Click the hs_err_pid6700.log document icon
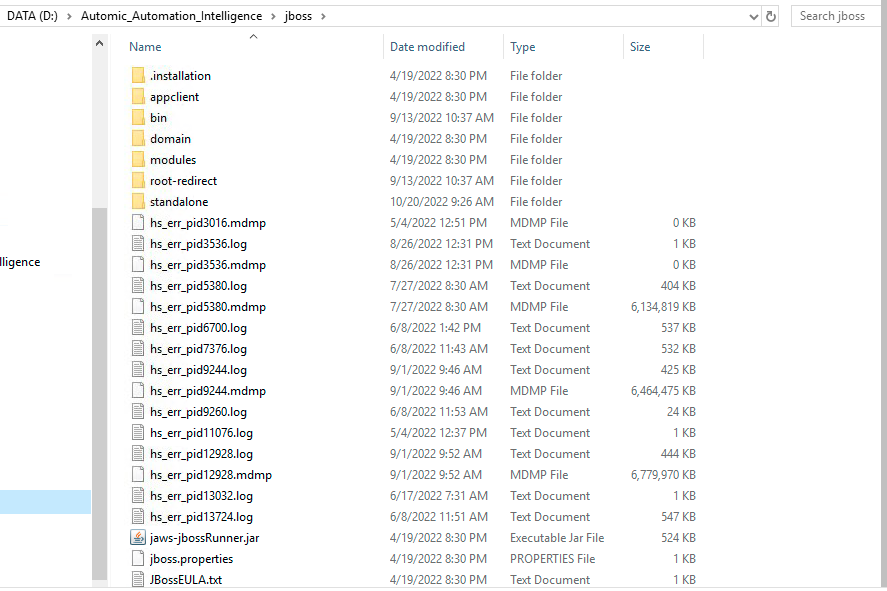Screen dimensions: 887x591 pos(138,327)
